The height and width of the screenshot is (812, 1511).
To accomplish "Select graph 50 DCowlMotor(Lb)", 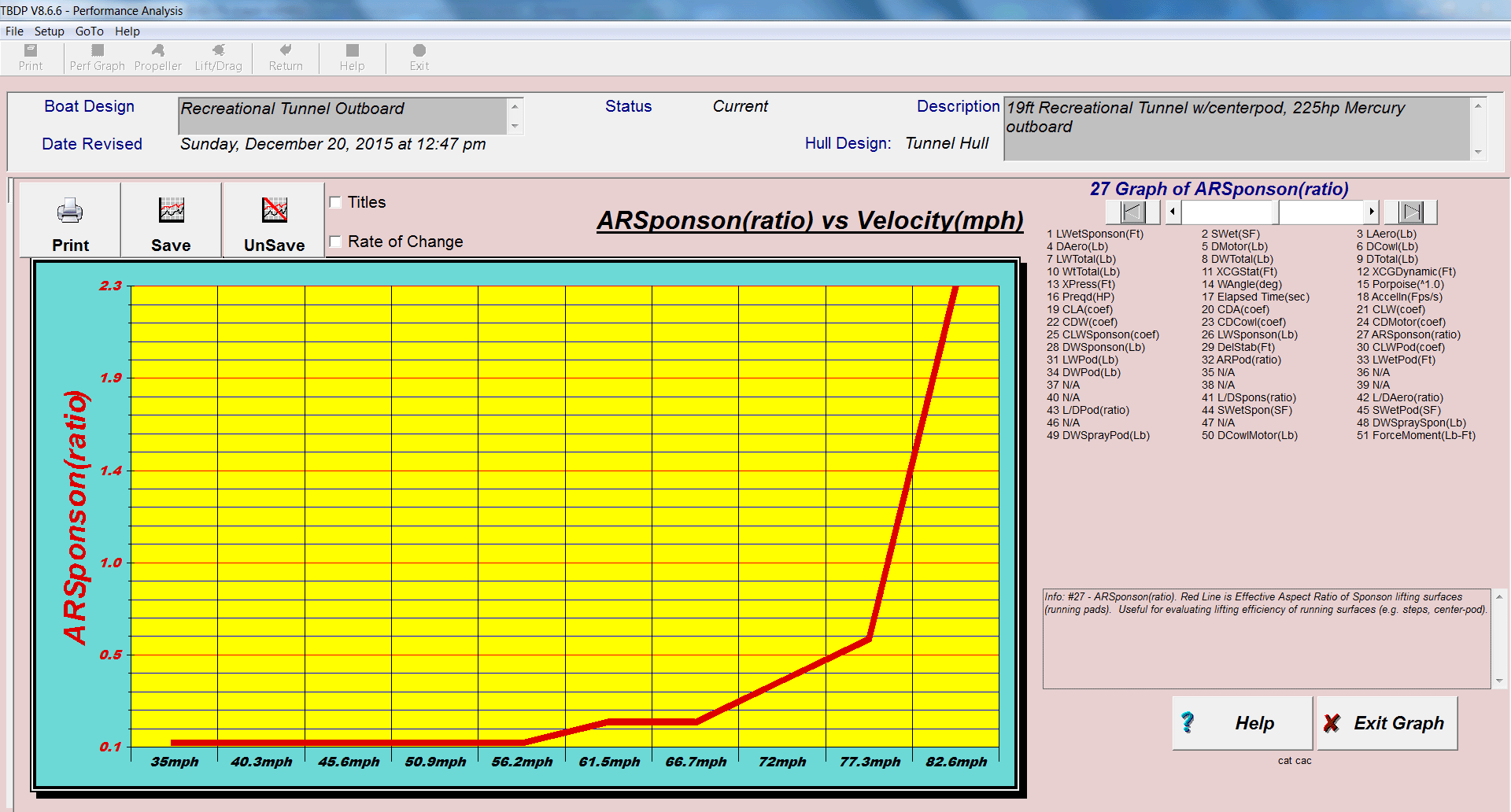I will (x=1249, y=435).
